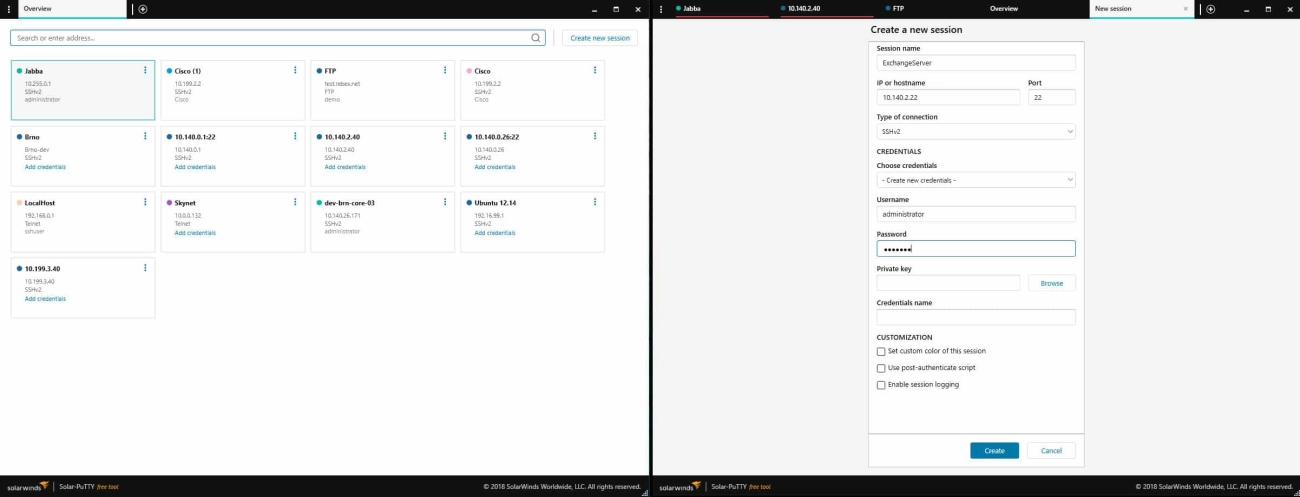Edit the Username field

pyautogui.click(x=976, y=214)
